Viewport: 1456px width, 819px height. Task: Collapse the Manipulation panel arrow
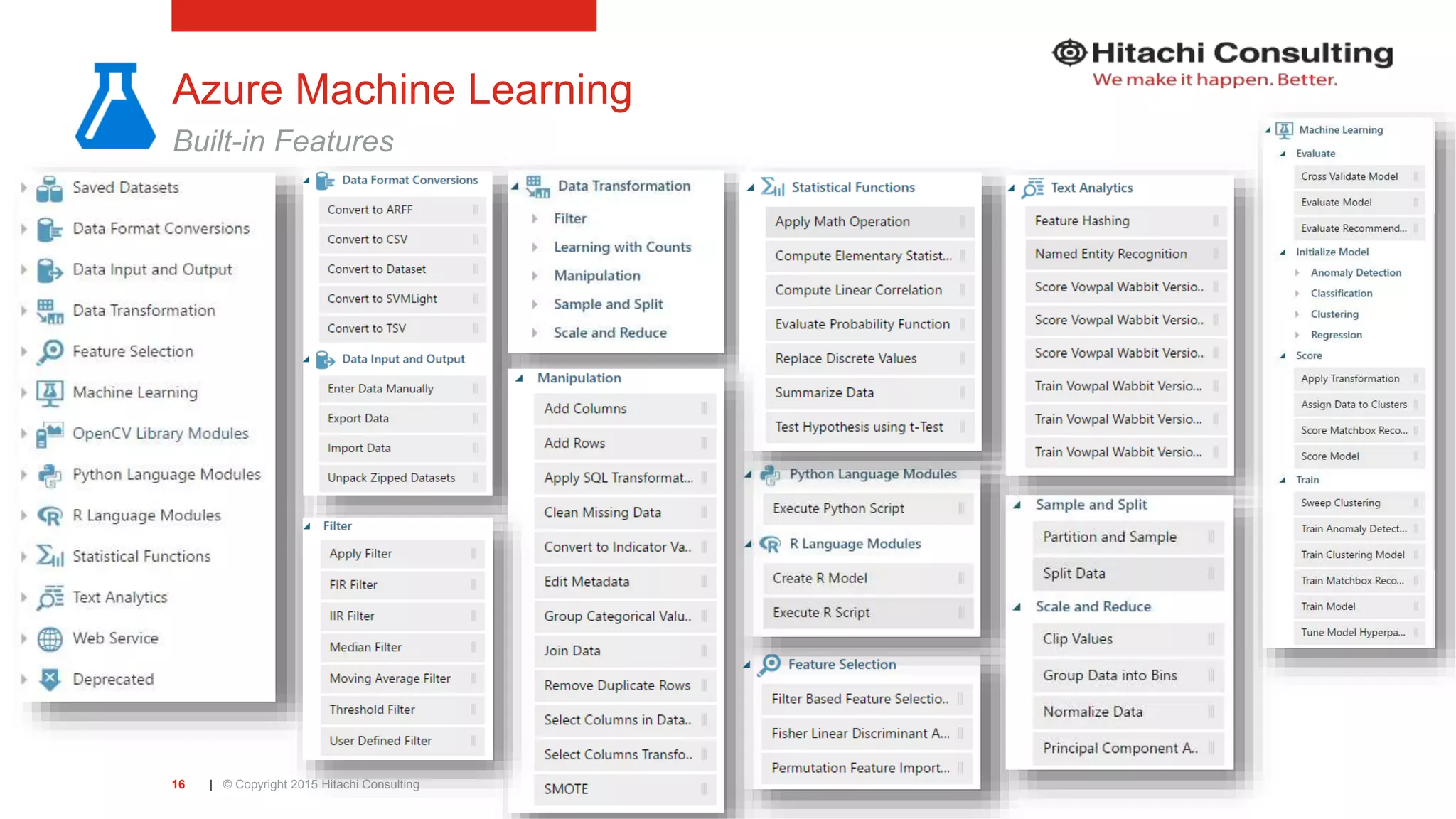[x=519, y=379]
